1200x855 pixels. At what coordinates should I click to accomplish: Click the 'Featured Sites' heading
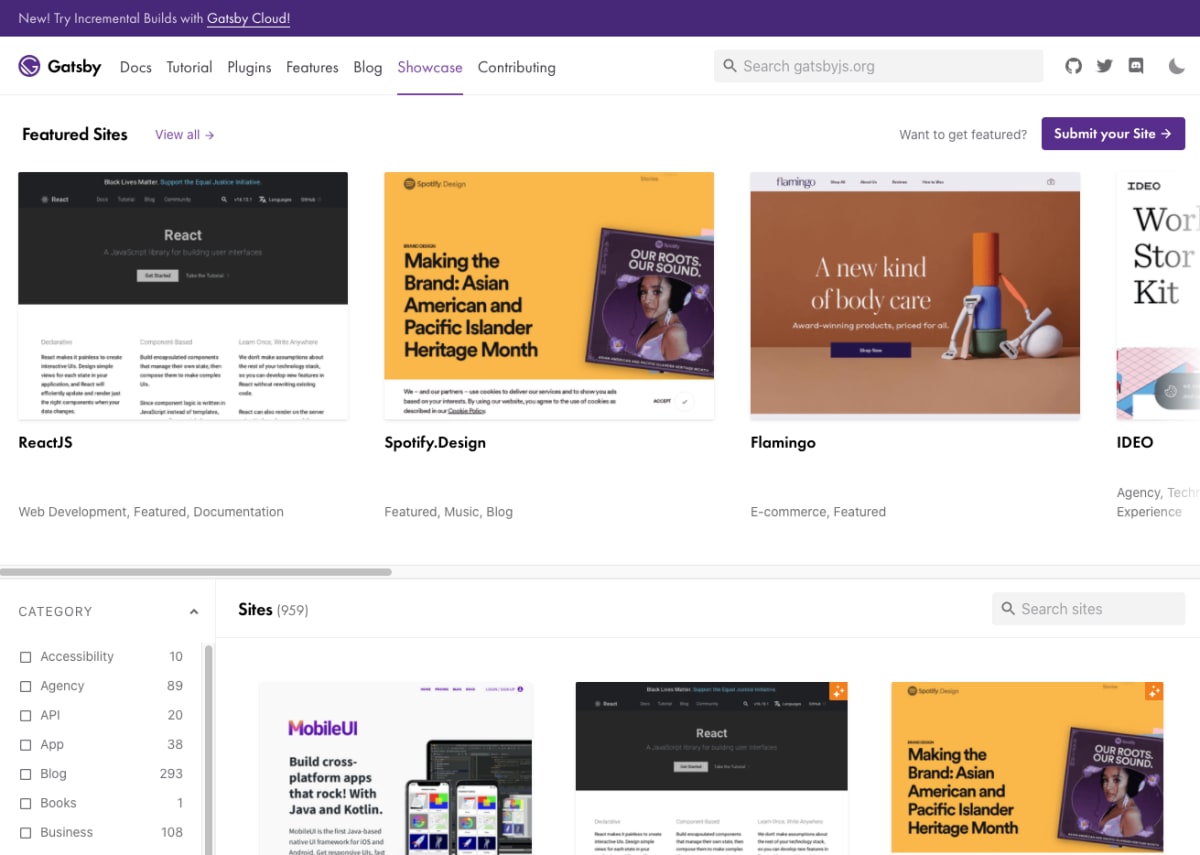75,134
